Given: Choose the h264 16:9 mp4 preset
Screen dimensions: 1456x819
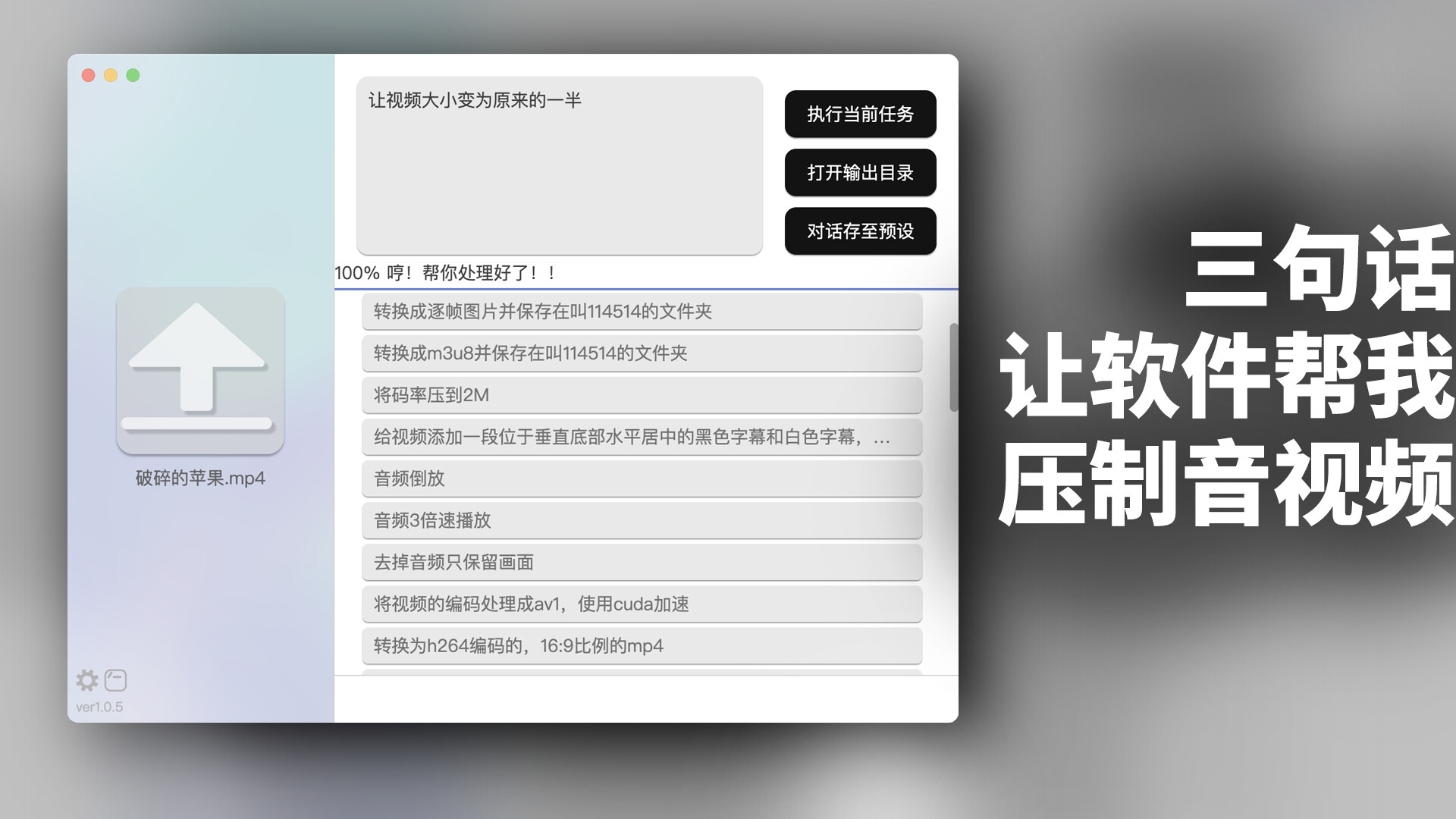Looking at the screenshot, I should point(642,645).
